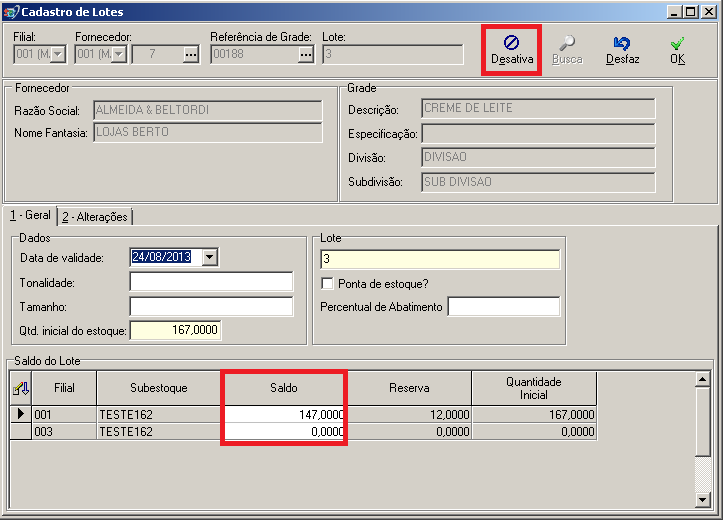Toggle the Ponta de estoque checkbox
Viewport: 723px width, 520px height.
(x=327, y=284)
